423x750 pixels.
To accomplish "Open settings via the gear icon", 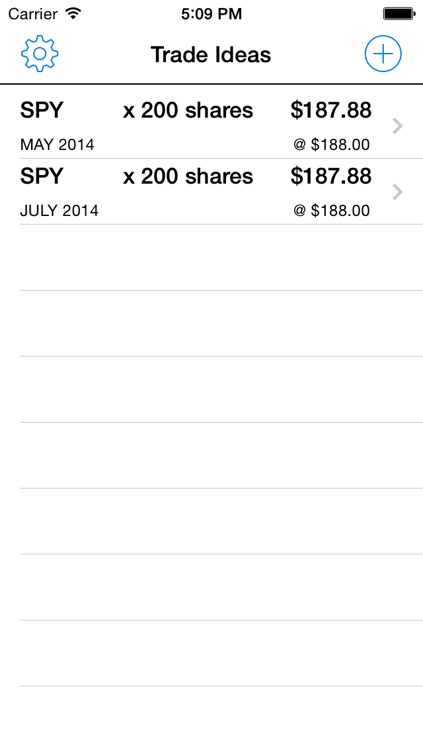I will tap(39, 54).
